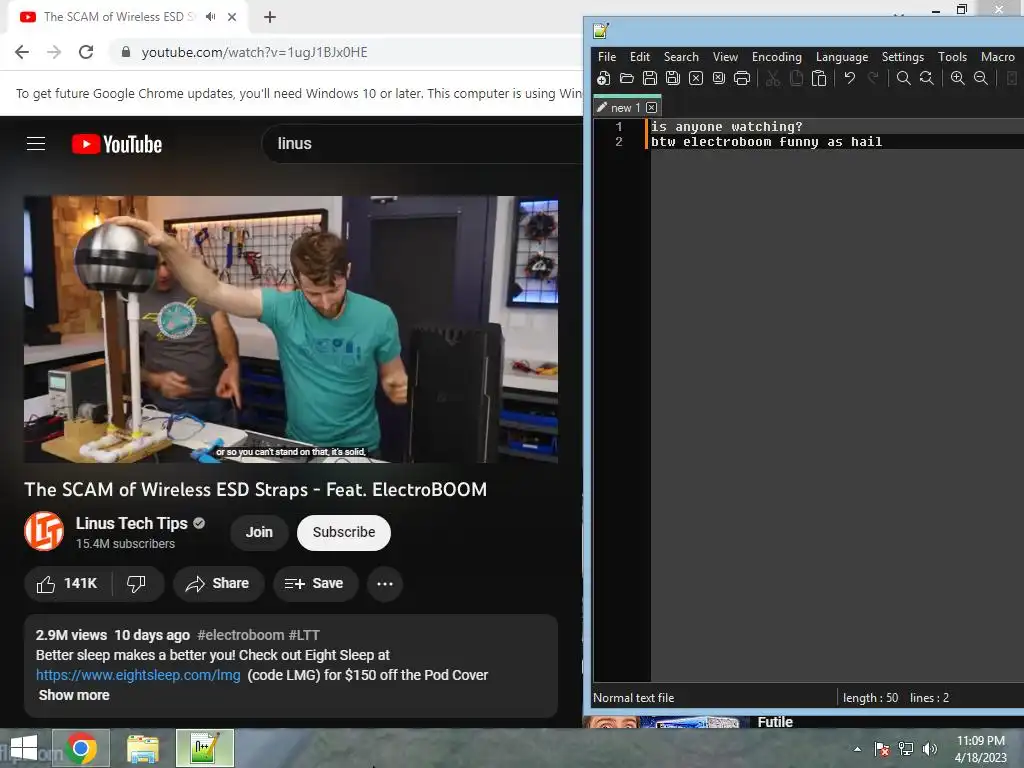Viewport: 1024px width, 768px height.
Task: Click the Save All icon in Notepad++
Action: click(673, 78)
